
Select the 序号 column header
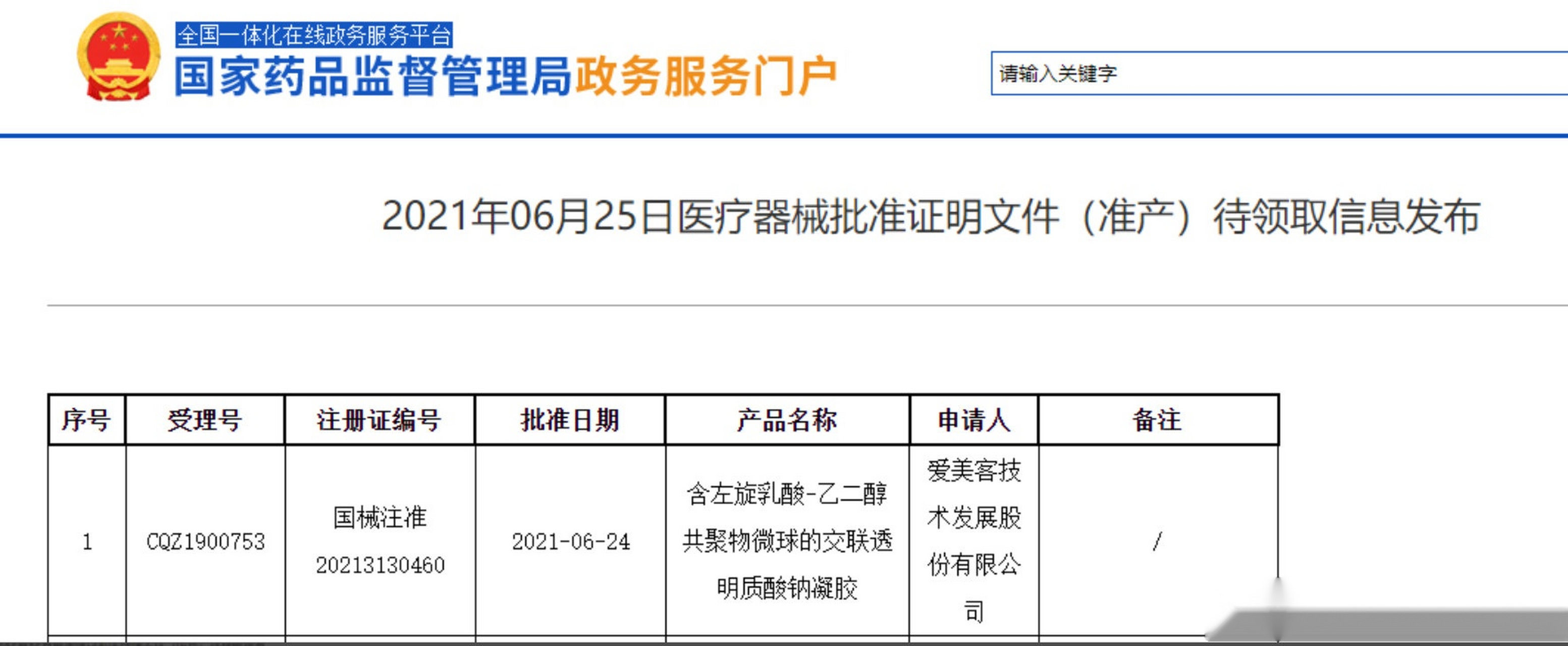tap(88, 420)
